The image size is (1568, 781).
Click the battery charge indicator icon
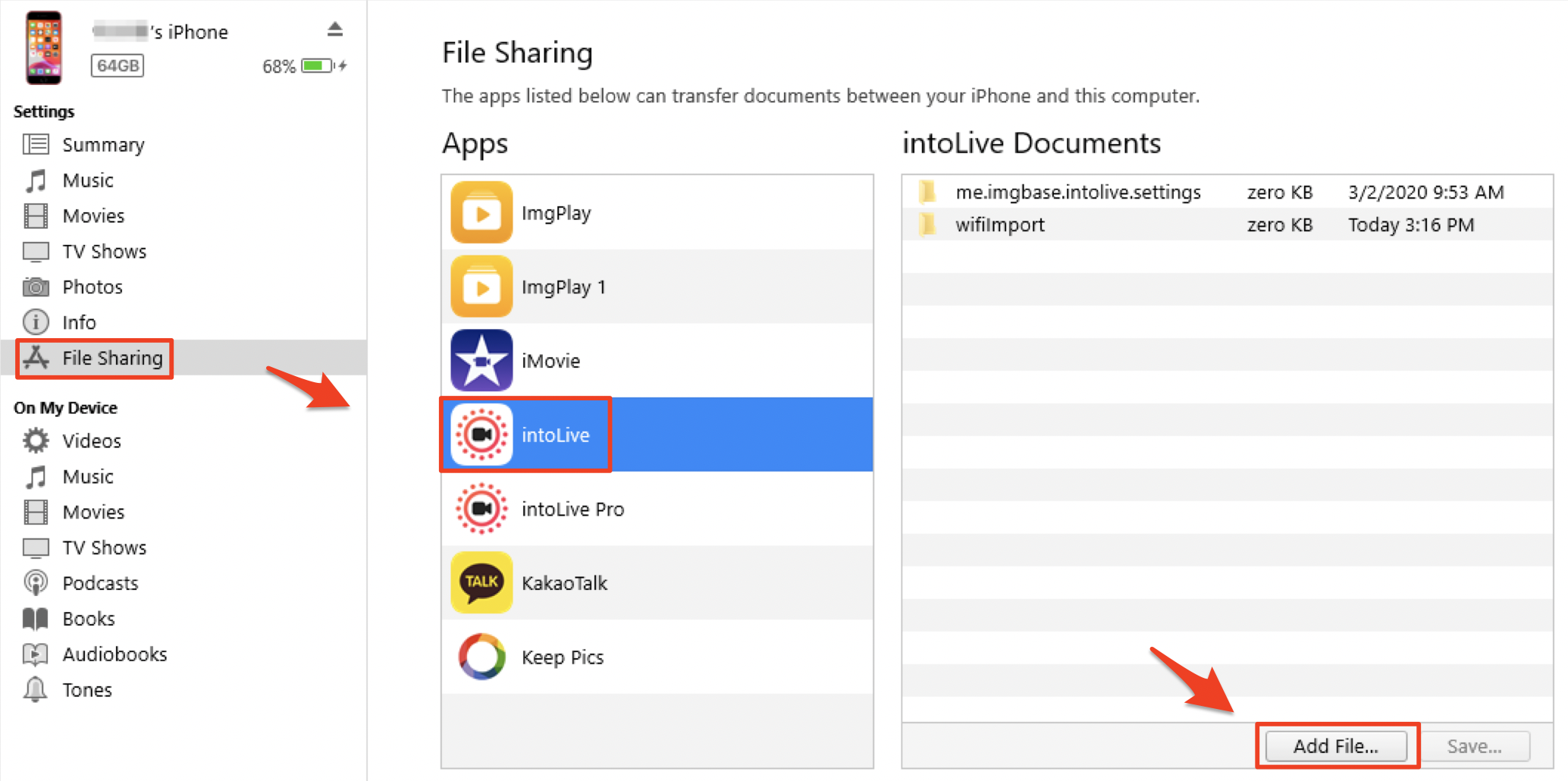point(319,66)
